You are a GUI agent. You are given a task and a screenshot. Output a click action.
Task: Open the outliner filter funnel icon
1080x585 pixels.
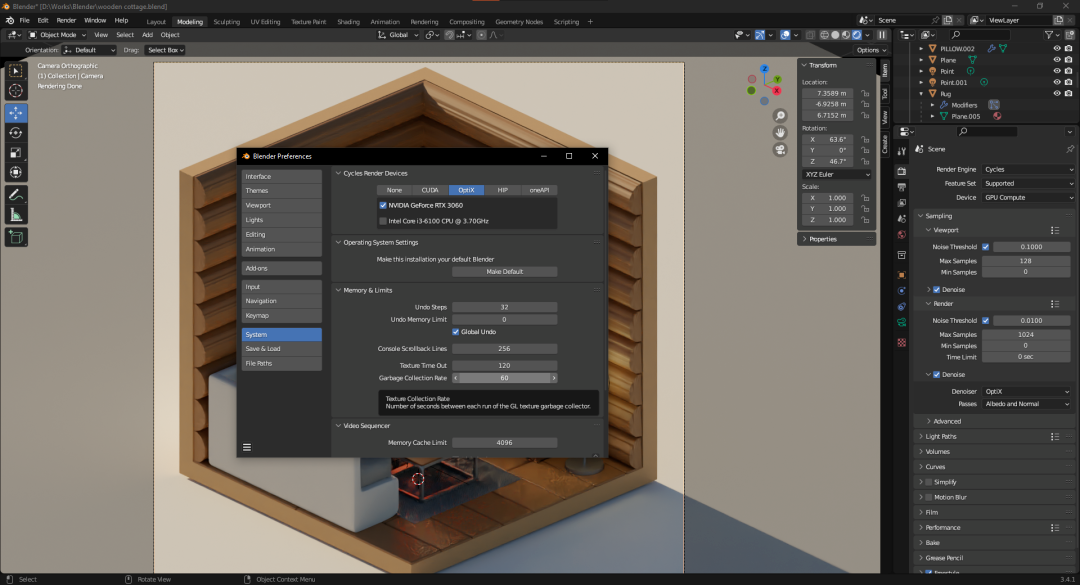[x=1049, y=34]
